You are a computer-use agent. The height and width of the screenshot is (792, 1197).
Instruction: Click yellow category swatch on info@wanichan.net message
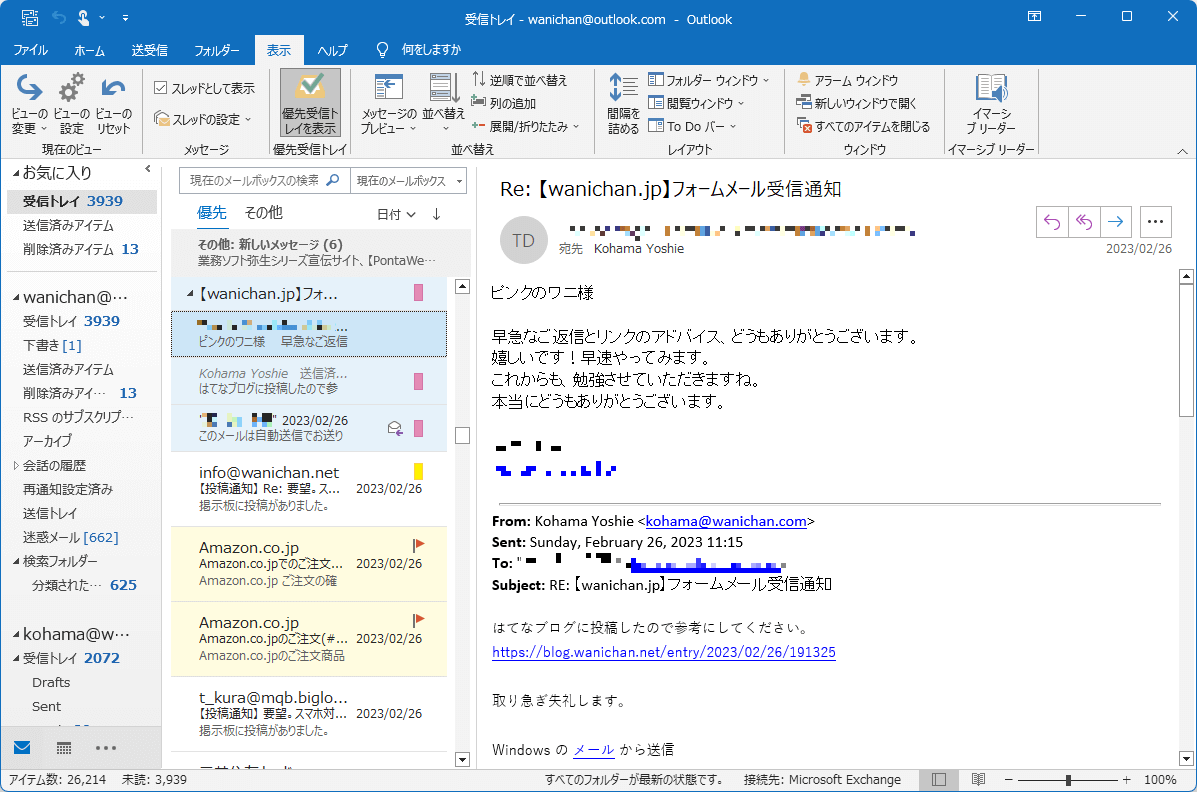[418, 471]
